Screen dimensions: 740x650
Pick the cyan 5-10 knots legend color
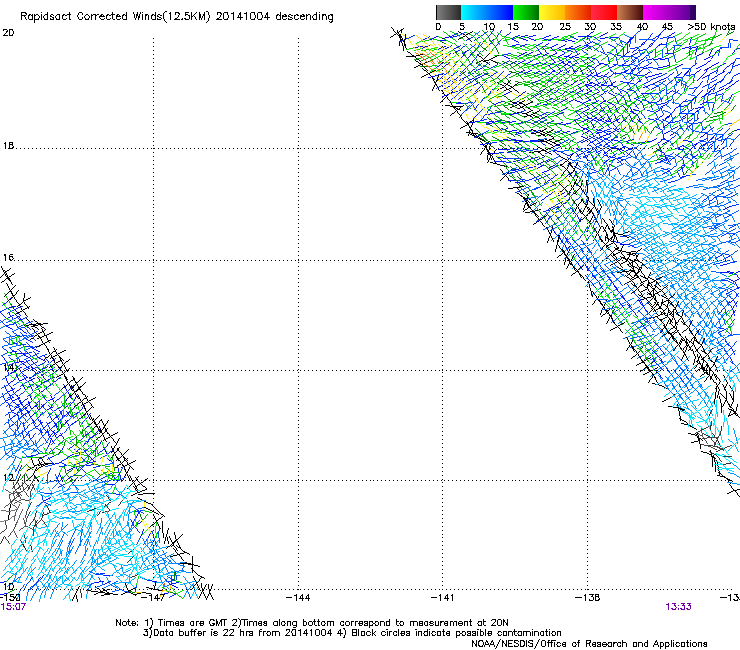(474, 12)
